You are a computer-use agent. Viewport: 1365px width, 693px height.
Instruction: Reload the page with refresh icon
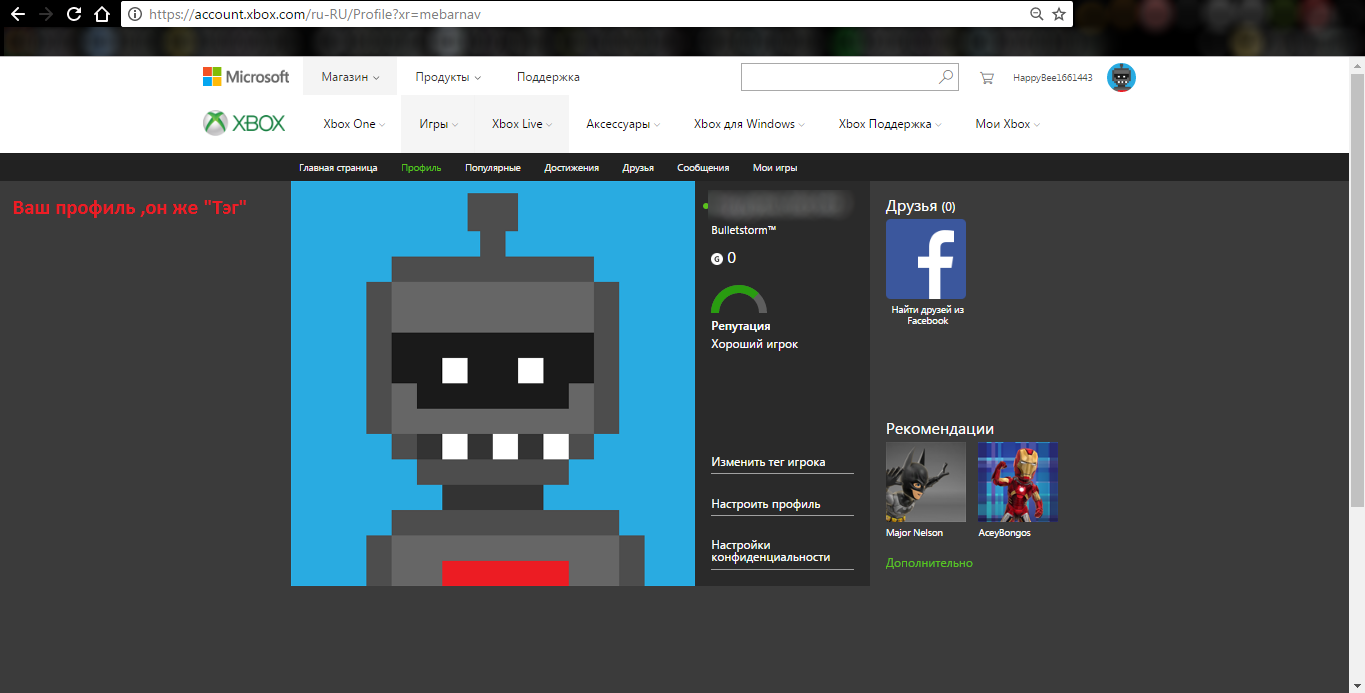coord(73,14)
